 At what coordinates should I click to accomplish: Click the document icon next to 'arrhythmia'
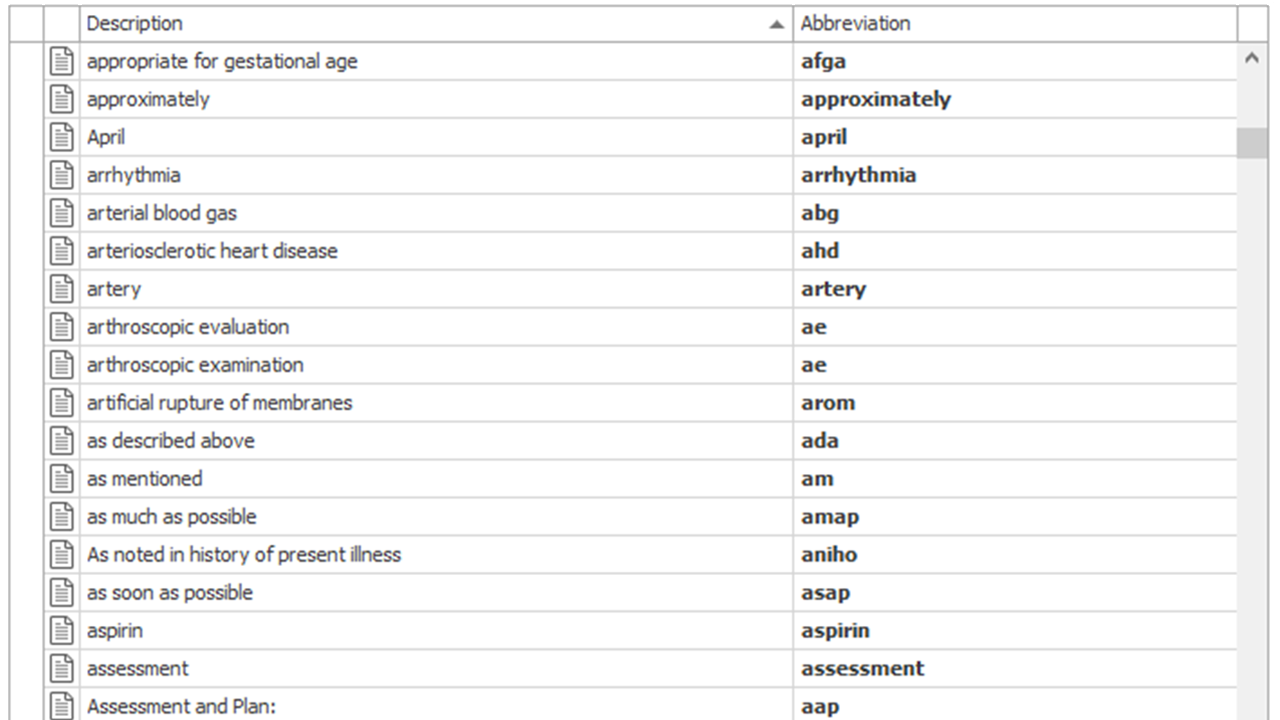(x=62, y=175)
